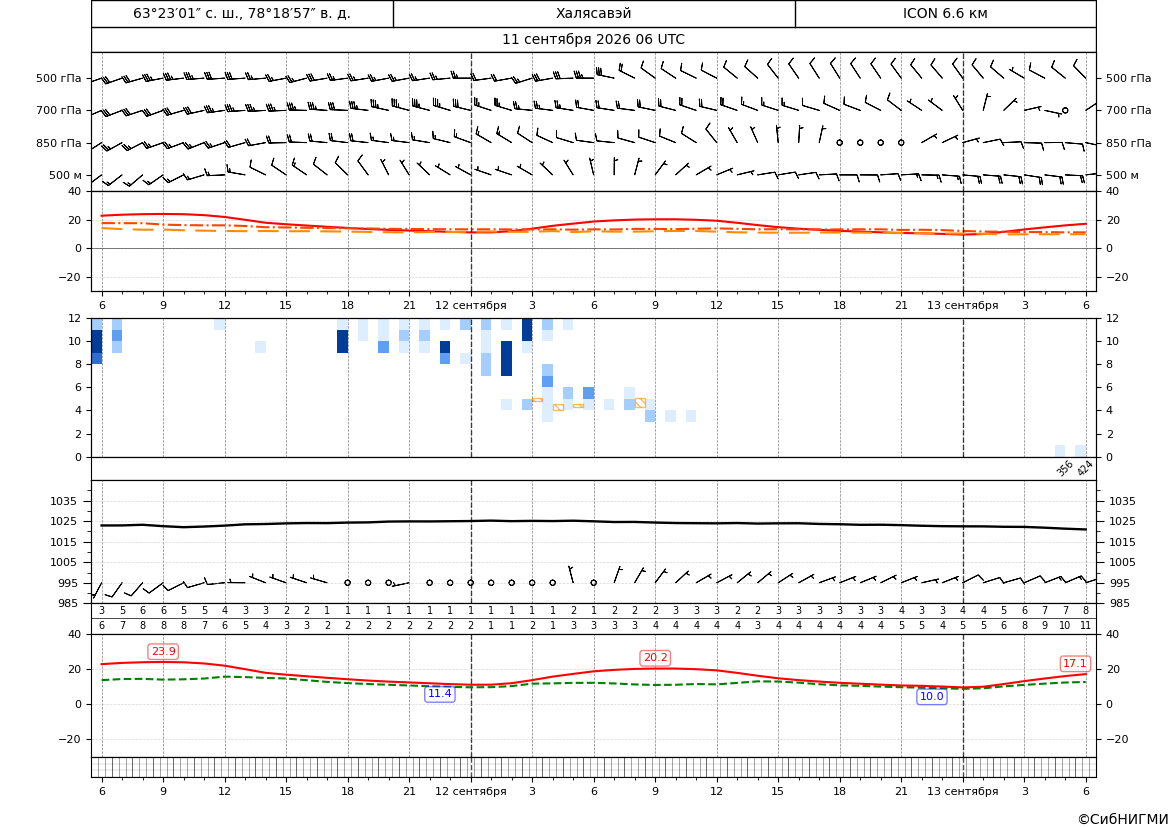Click the 20.2 temperature peak label

pyautogui.click(x=655, y=658)
